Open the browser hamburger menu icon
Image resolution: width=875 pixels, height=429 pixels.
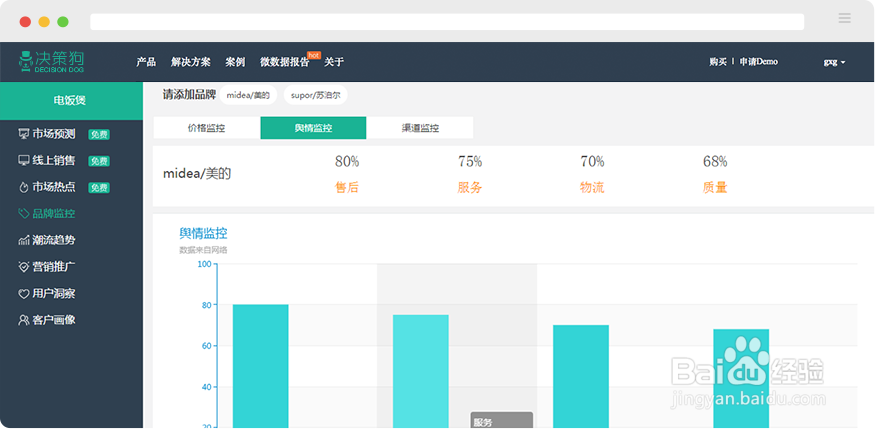click(x=844, y=18)
